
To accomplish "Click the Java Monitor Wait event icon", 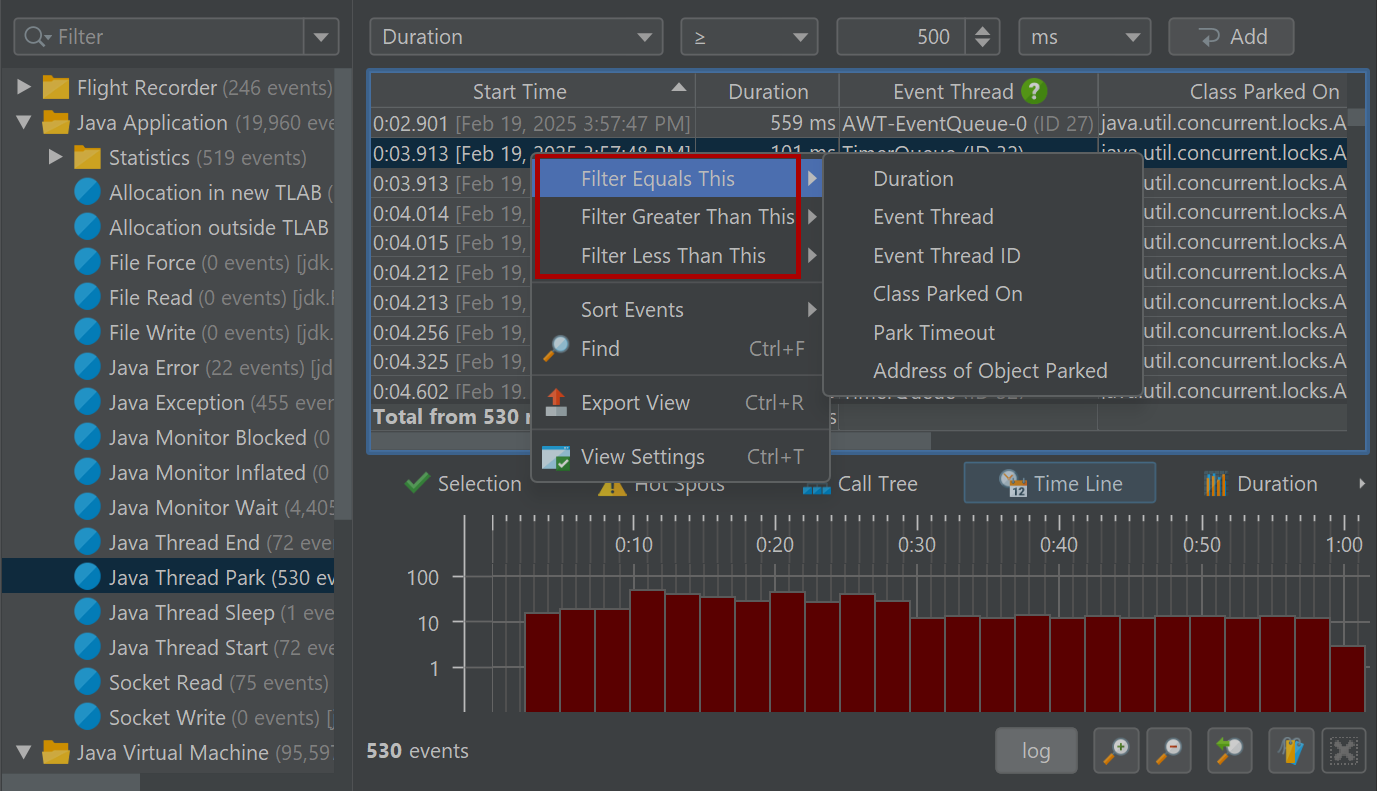I will pyautogui.click(x=89, y=508).
